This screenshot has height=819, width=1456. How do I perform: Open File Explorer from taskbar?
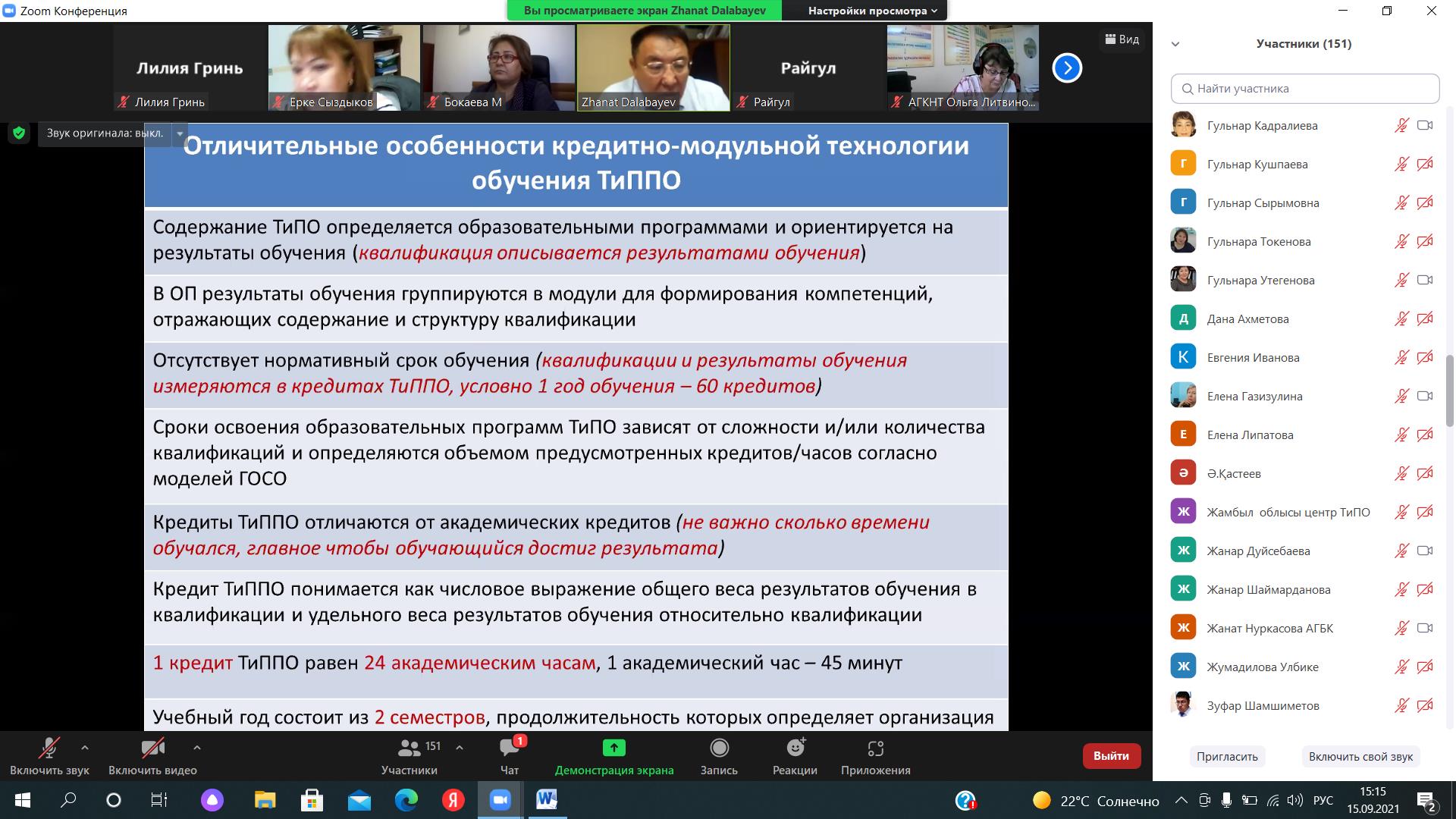265,800
